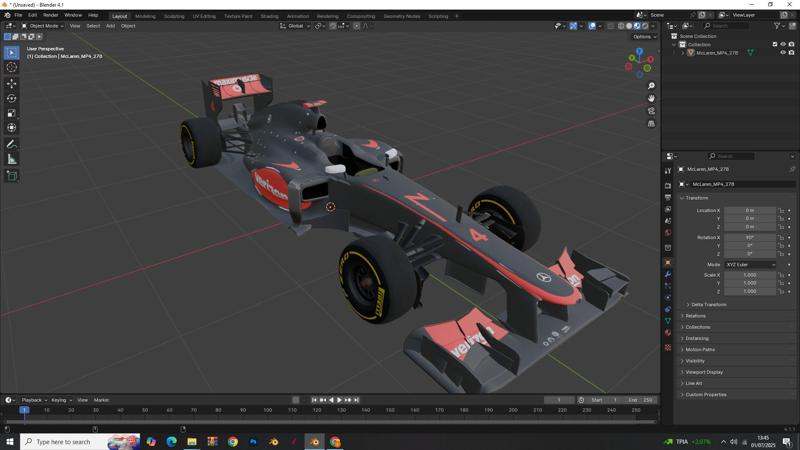Toggle viewport overlays button
Image resolution: width=800 pixels, height=450 pixels.
tap(592, 26)
